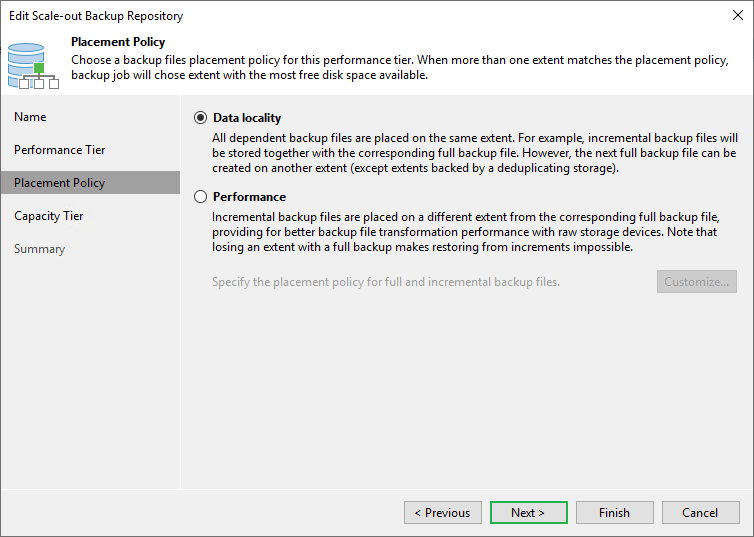This screenshot has width=754, height=537.
Task: Cancel the repository edit wizard
Action: point(700,513)
